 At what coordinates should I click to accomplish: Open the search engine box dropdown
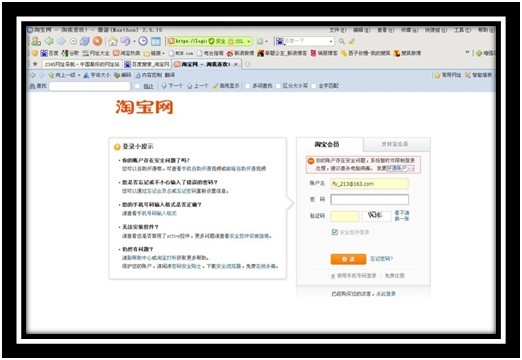point(331,41)
